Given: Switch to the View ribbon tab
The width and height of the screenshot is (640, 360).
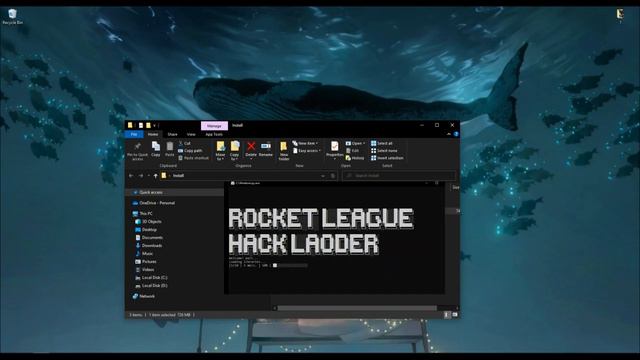Looking at the screenshot, I should click(191, 134).
